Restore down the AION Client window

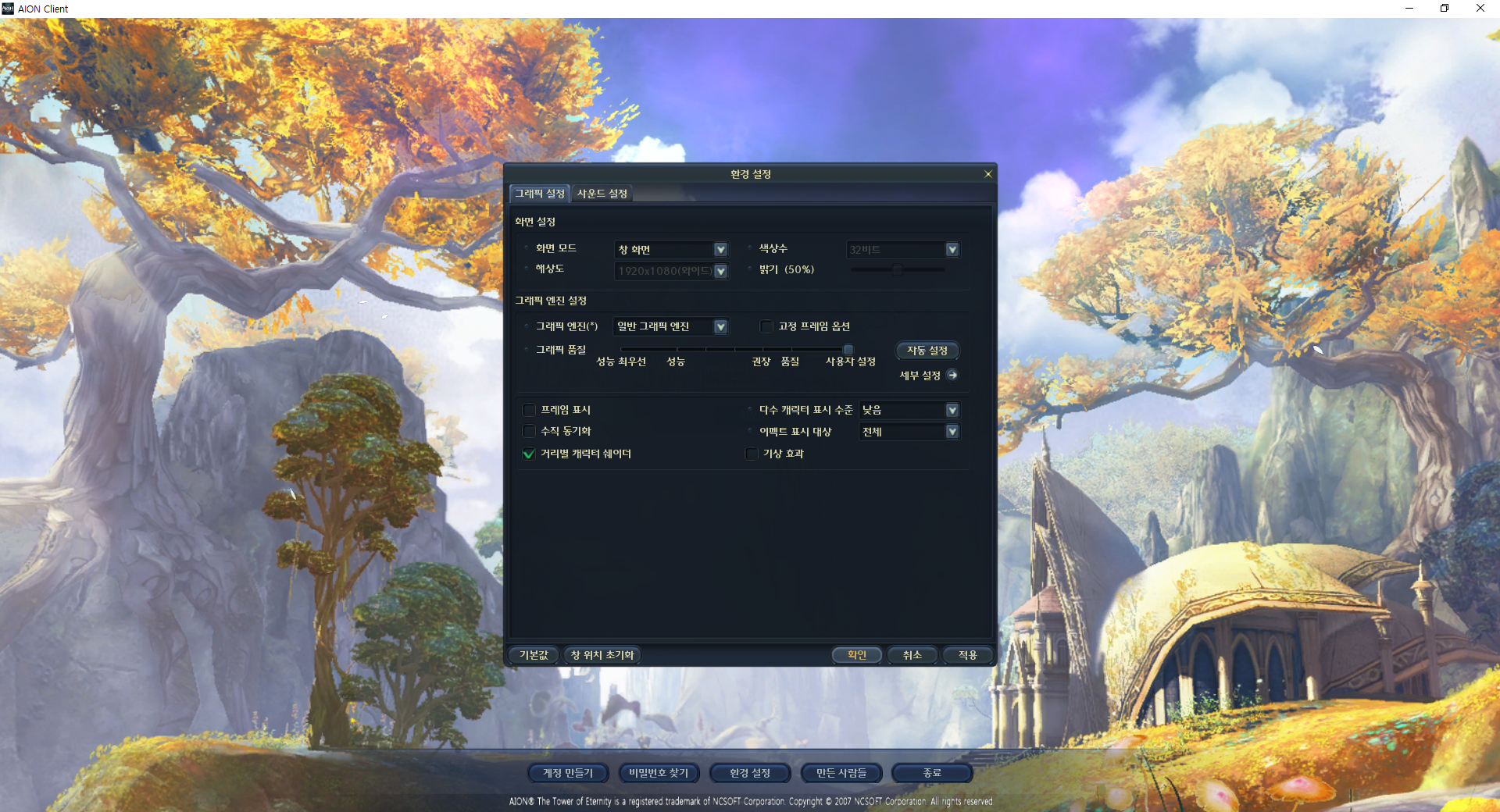coord(1445,9)
